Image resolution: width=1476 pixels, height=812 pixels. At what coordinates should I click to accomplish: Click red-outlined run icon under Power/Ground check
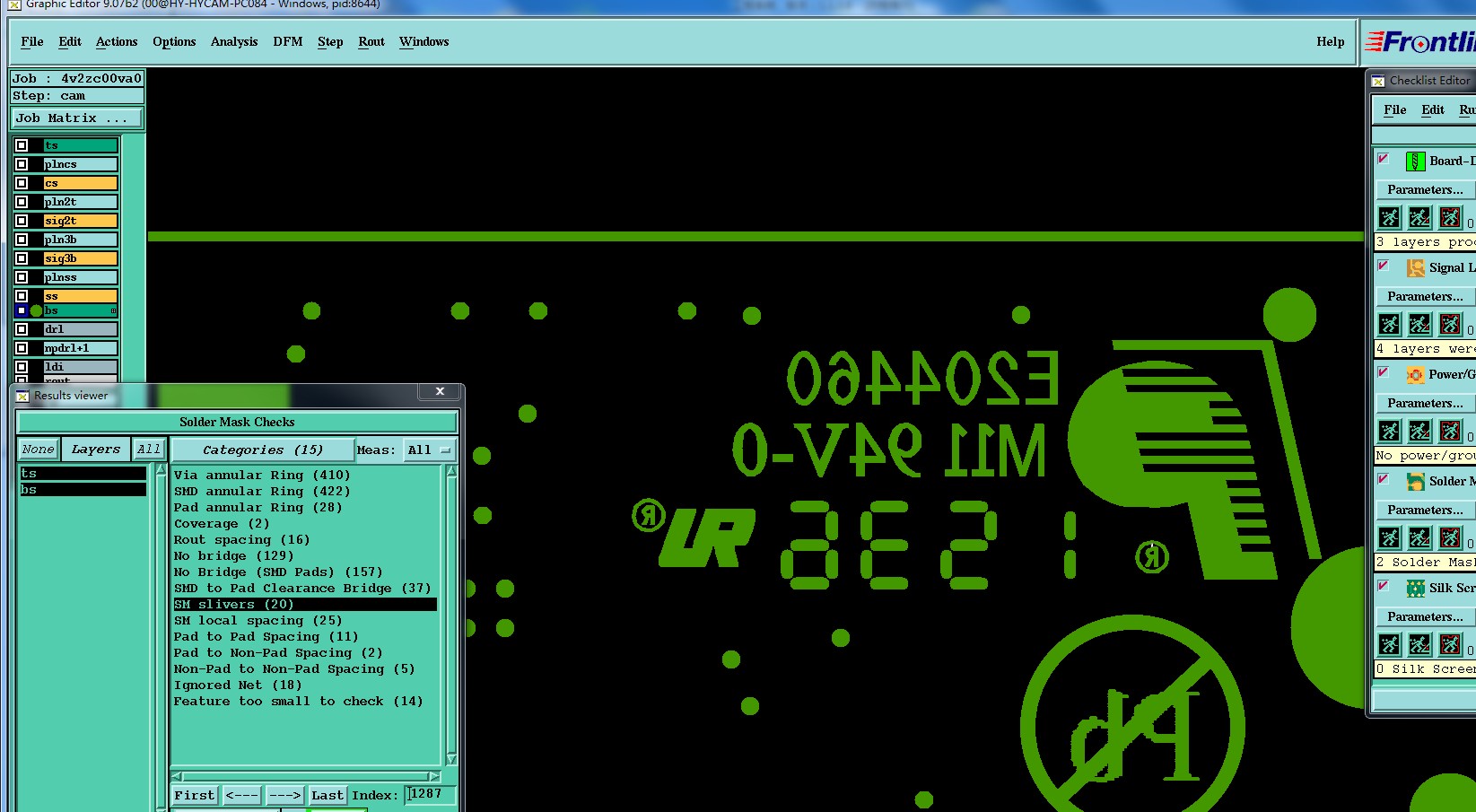pos(1450,431)
